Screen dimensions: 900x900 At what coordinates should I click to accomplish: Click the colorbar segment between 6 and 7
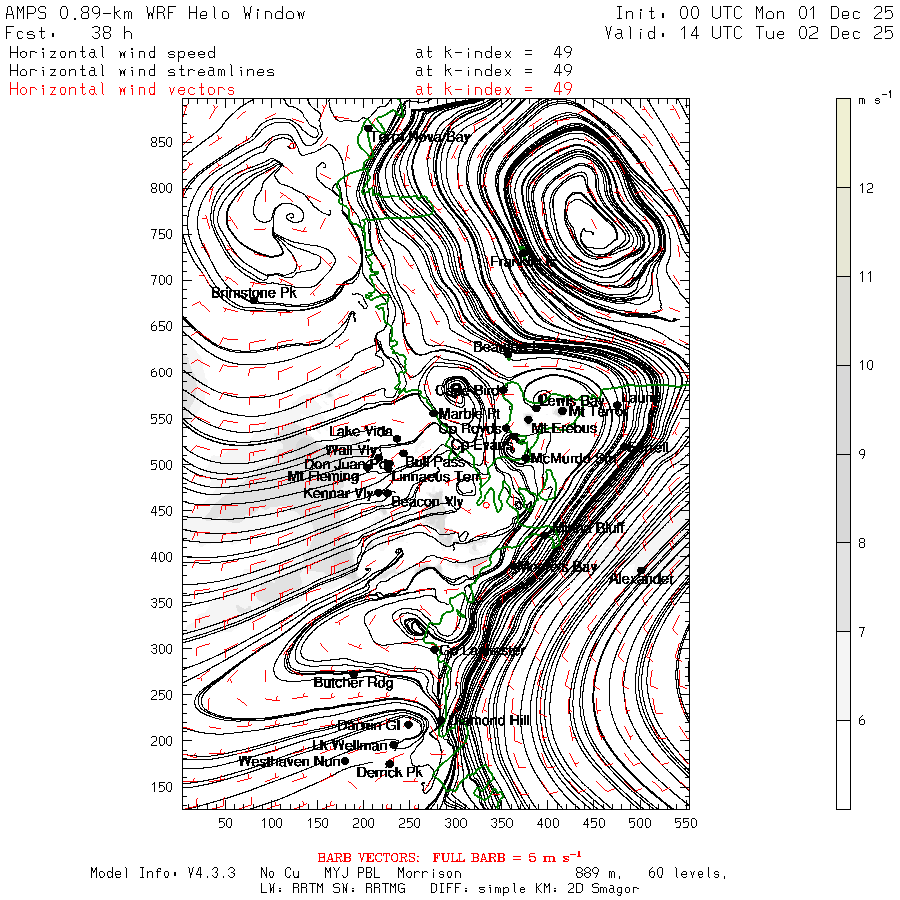843,676
